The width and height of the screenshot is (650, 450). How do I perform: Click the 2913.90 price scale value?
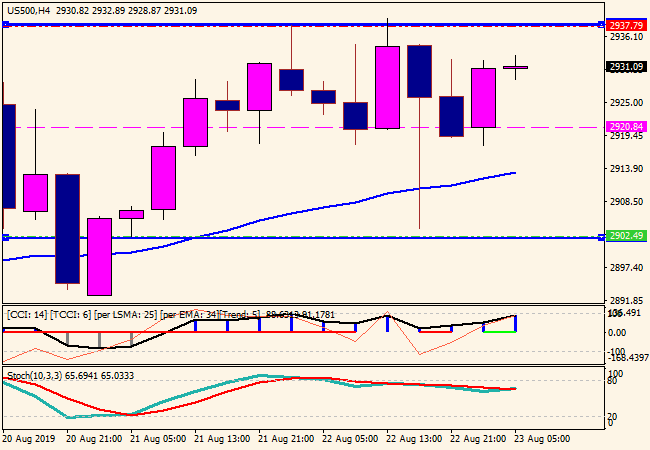click(x=625, y=168)
